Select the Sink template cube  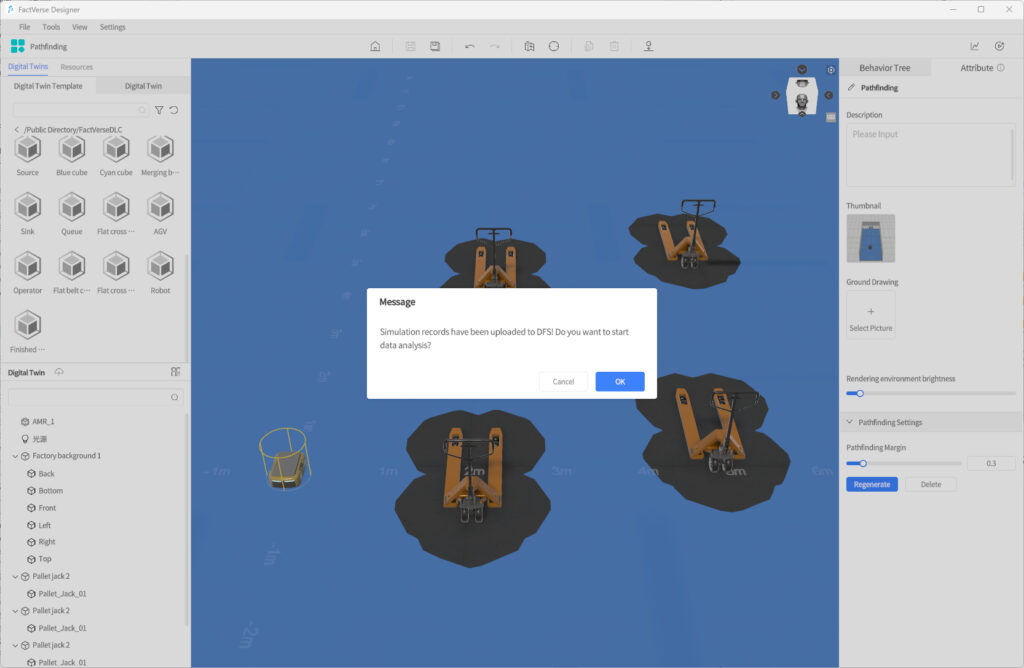[27, 208]
